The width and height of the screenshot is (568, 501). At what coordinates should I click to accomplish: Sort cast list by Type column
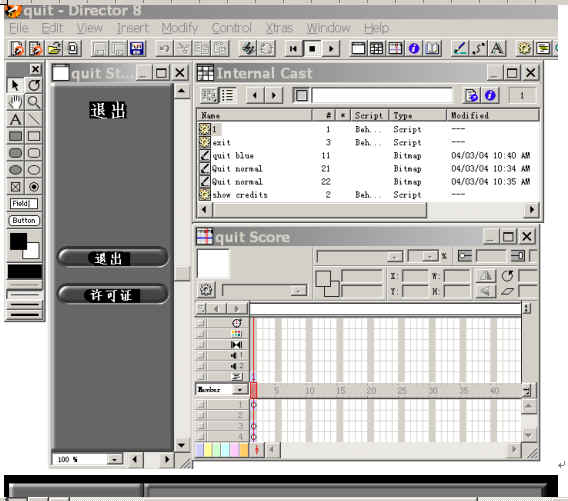(x=418, y=116)
